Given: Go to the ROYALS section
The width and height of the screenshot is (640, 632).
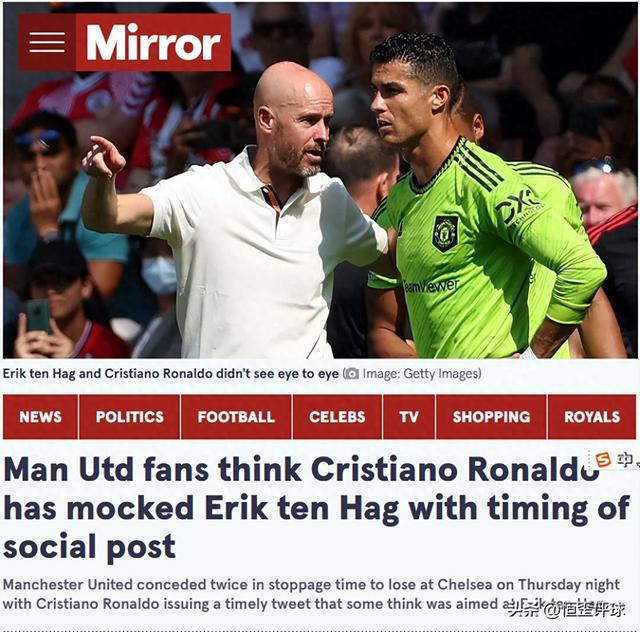Looking at the screenshot, I should tap(592, 417).
